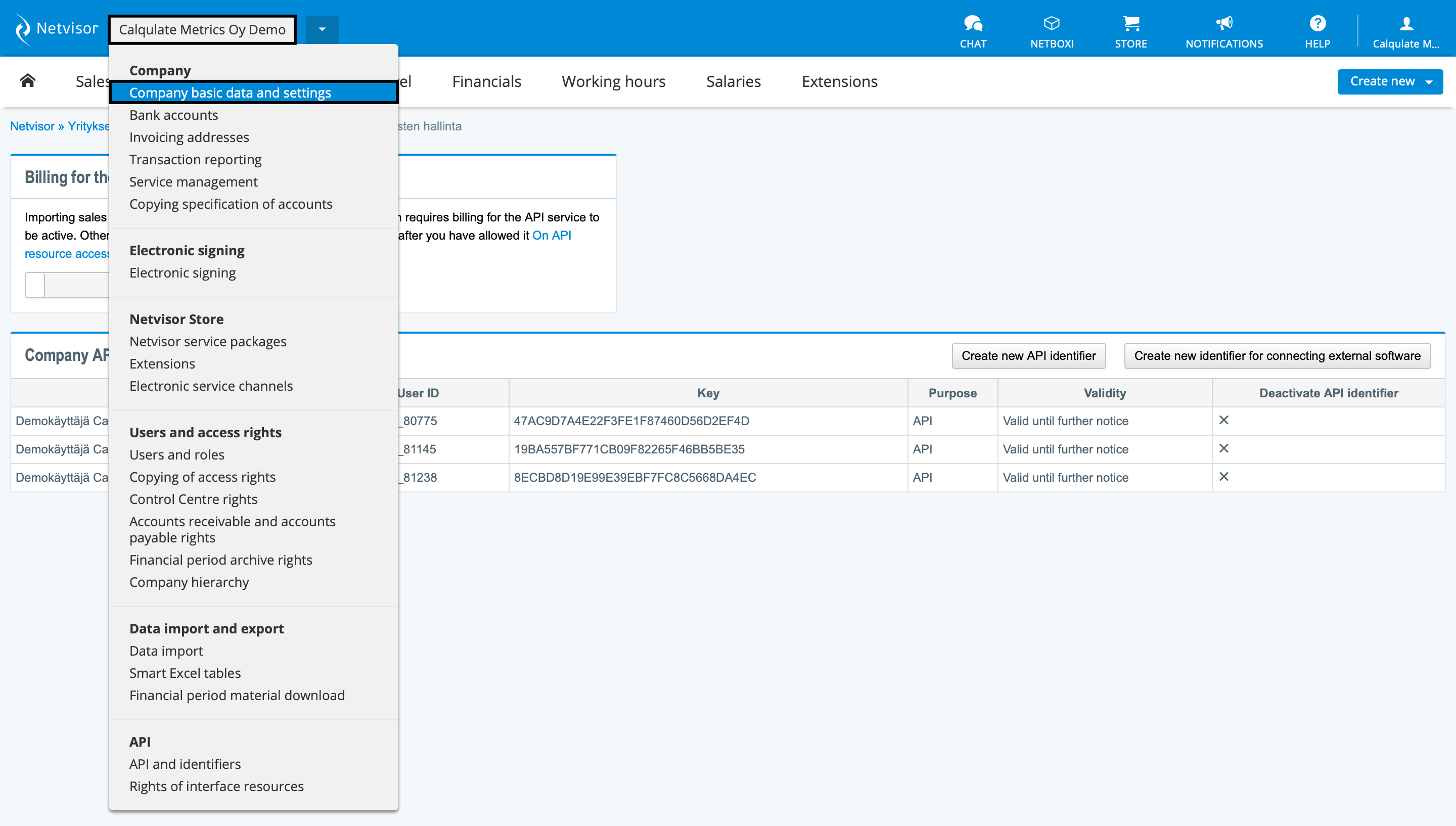This screenshot has width=1456, height=826.
Task: Click the user profile icon
Action: (x=1405, y=24)
